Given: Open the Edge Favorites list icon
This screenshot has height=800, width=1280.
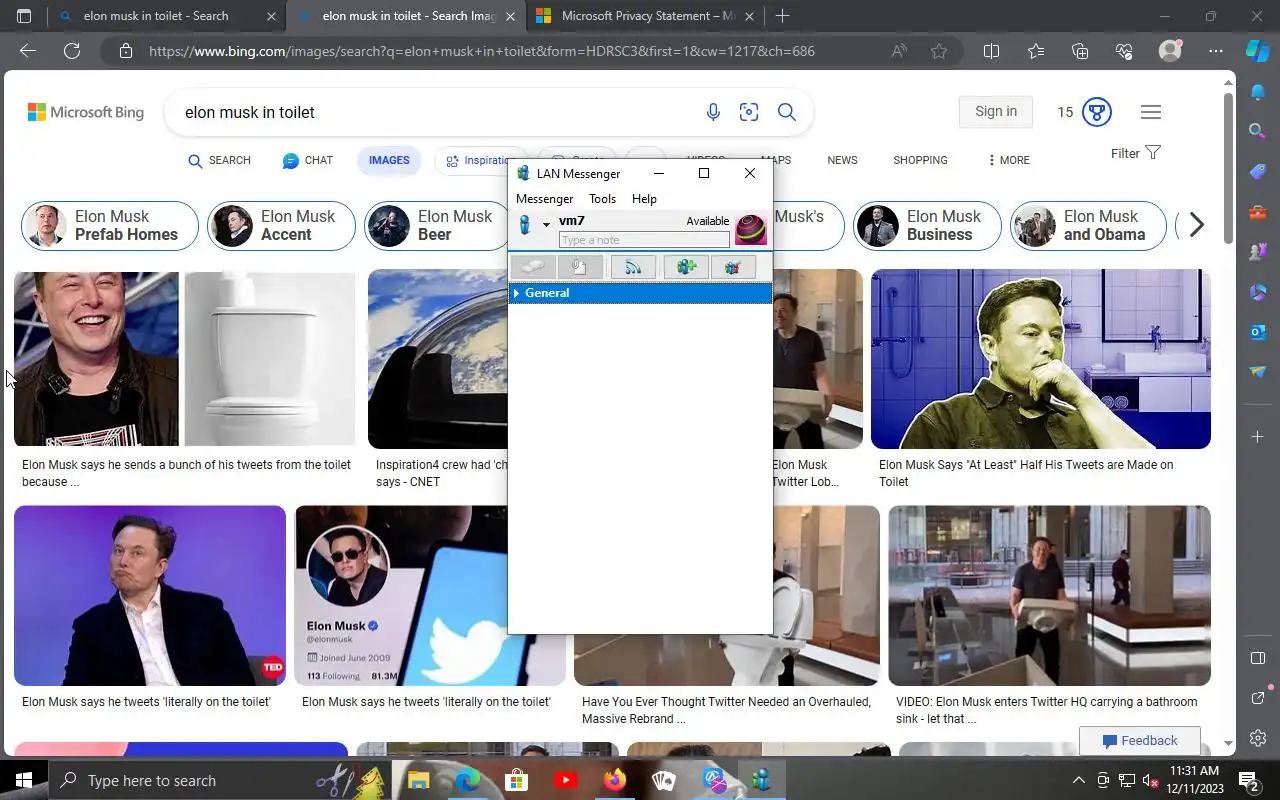Looking at the screenshot, I should pos(1035,51).
